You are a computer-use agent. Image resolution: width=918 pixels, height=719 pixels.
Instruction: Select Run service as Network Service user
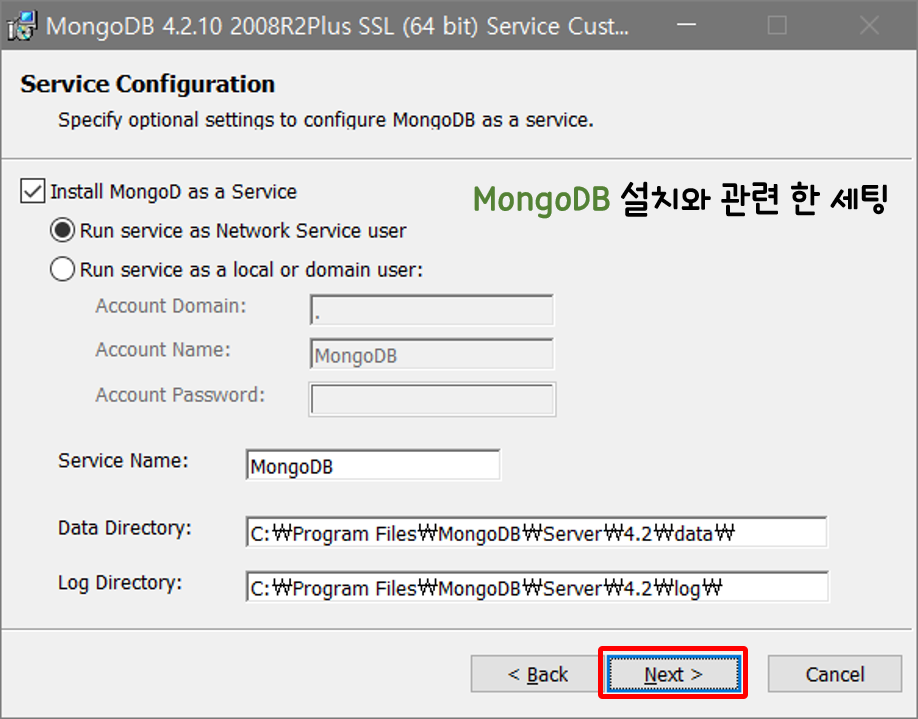[x=62, y=231]
